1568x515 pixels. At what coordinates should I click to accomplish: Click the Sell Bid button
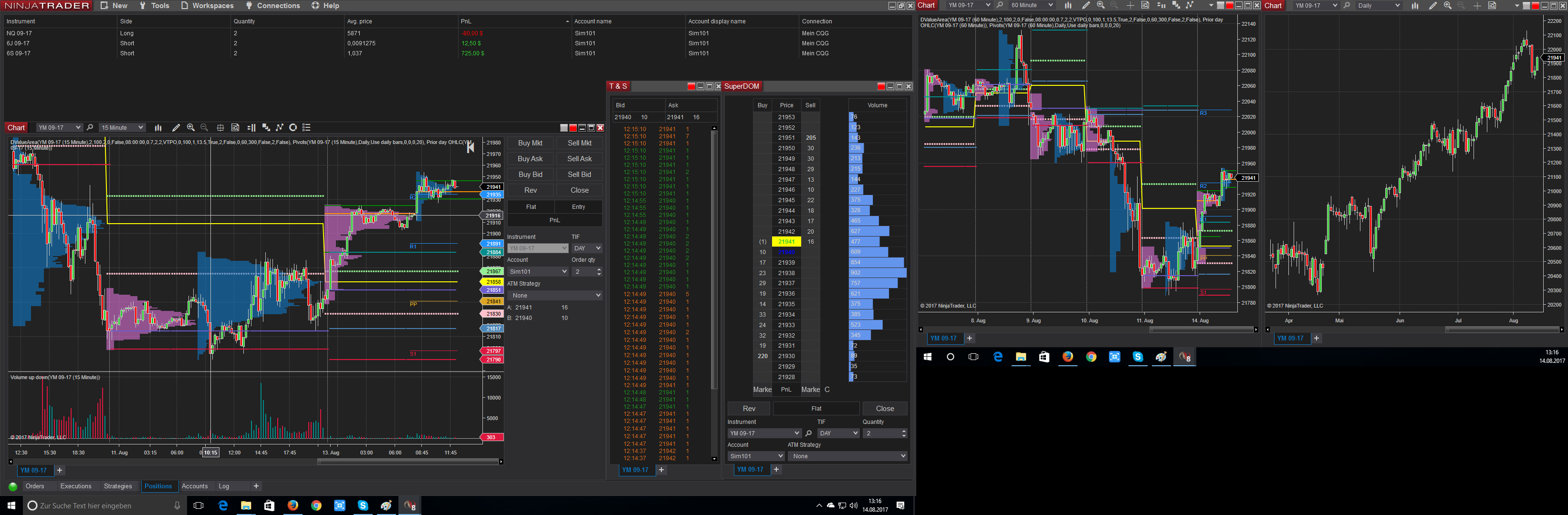(579, 175)
